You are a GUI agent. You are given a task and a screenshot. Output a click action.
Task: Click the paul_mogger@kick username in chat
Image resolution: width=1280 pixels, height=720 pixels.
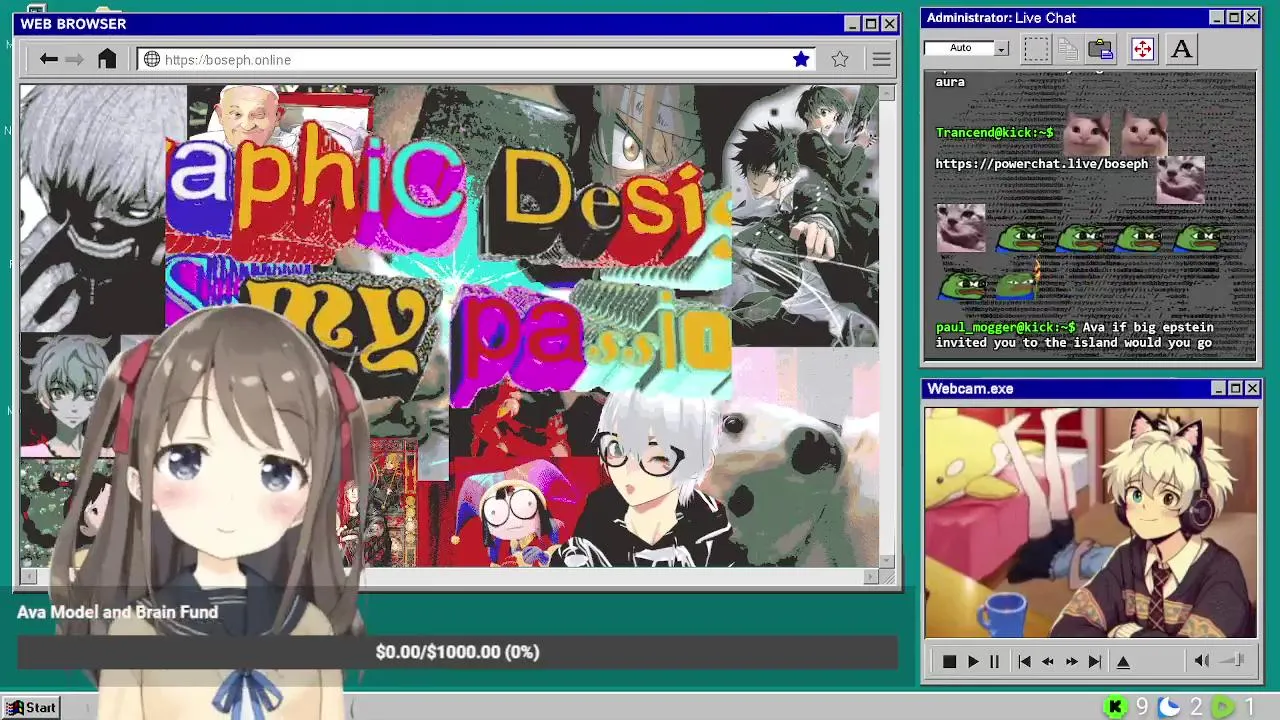coord(1005,327)
